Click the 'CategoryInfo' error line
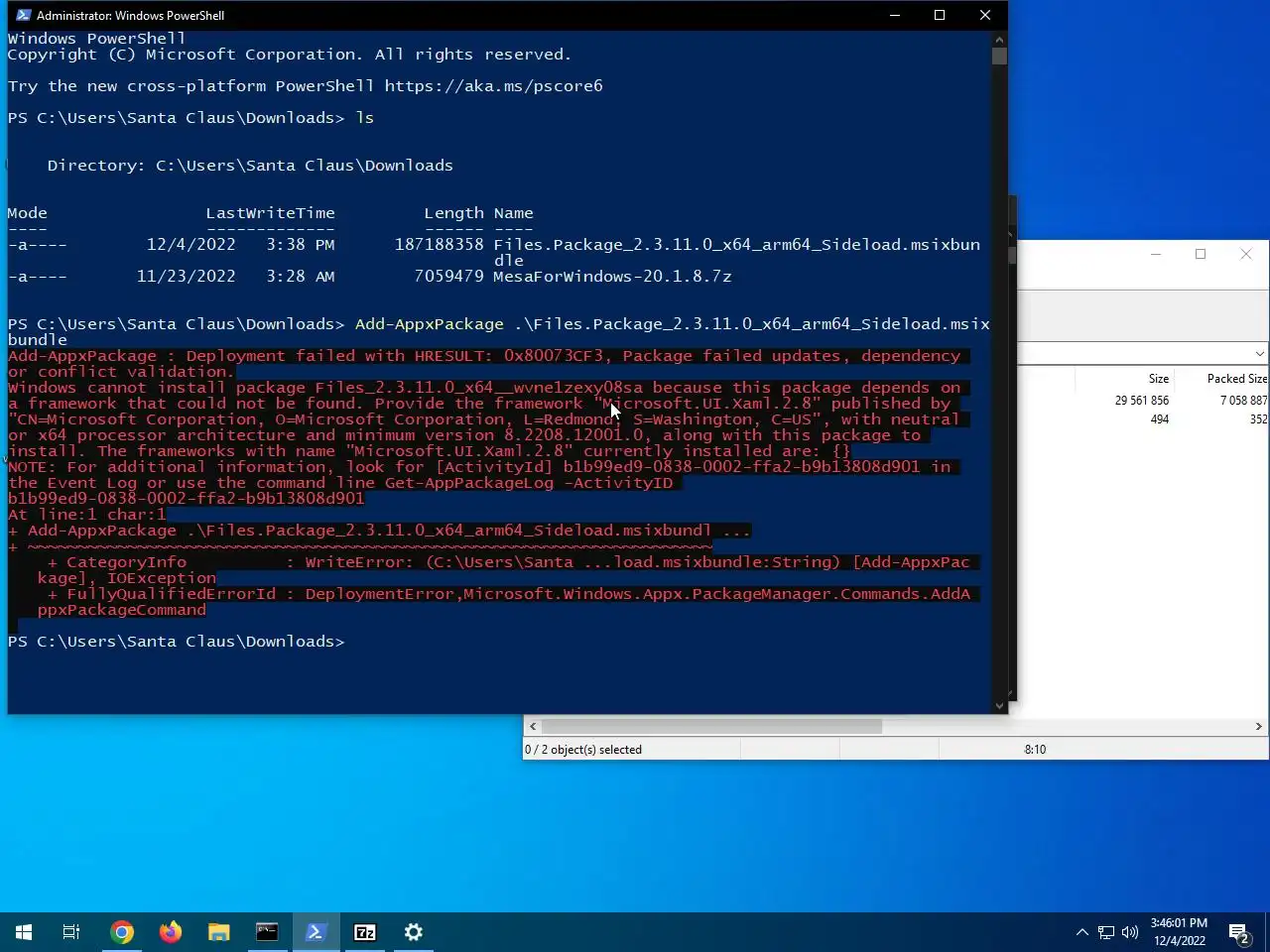The height and width of the screenshot is (952, 1270). coord(509,570)
